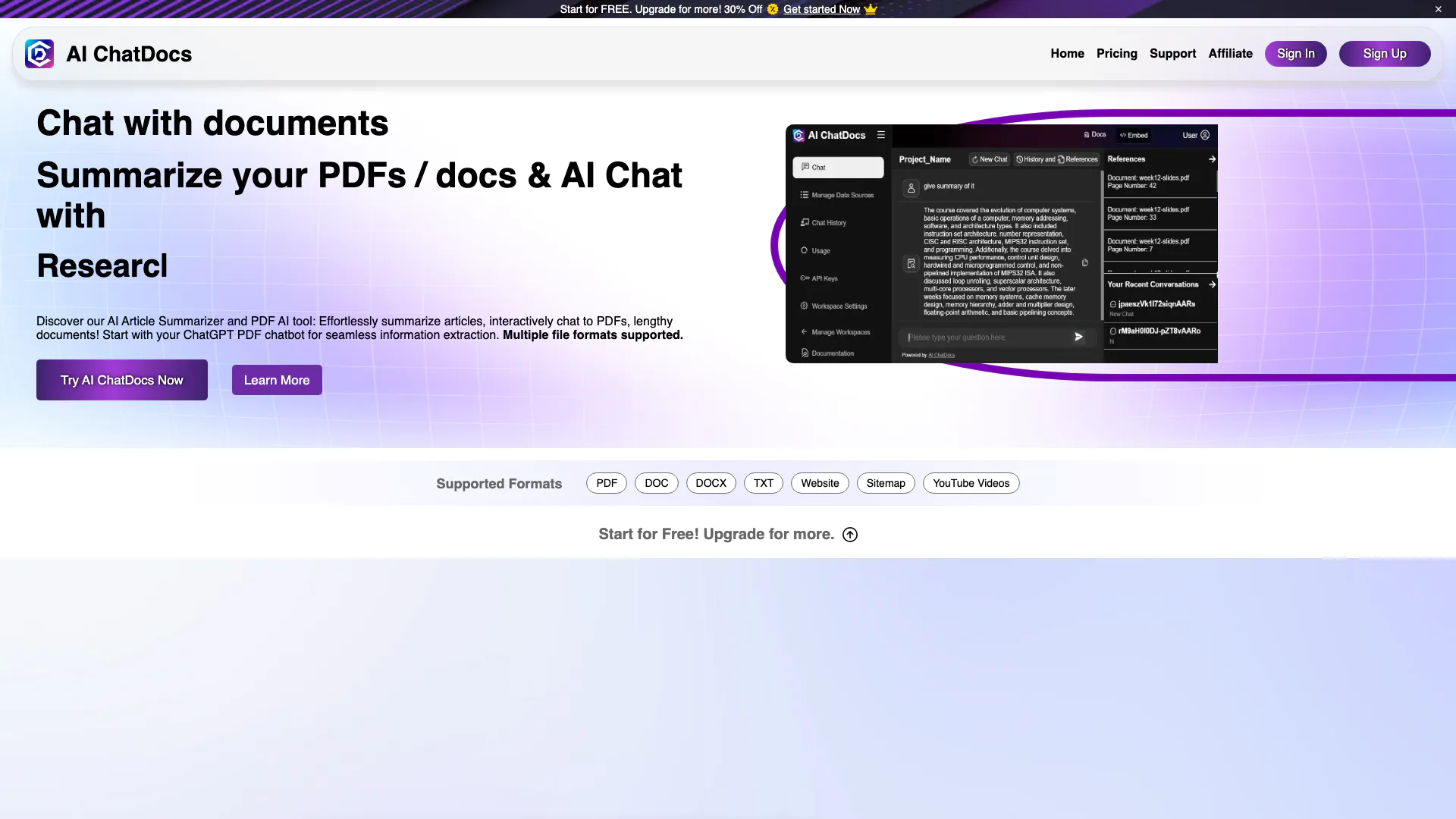Open the Pricing navigation item

[1116, 54]
